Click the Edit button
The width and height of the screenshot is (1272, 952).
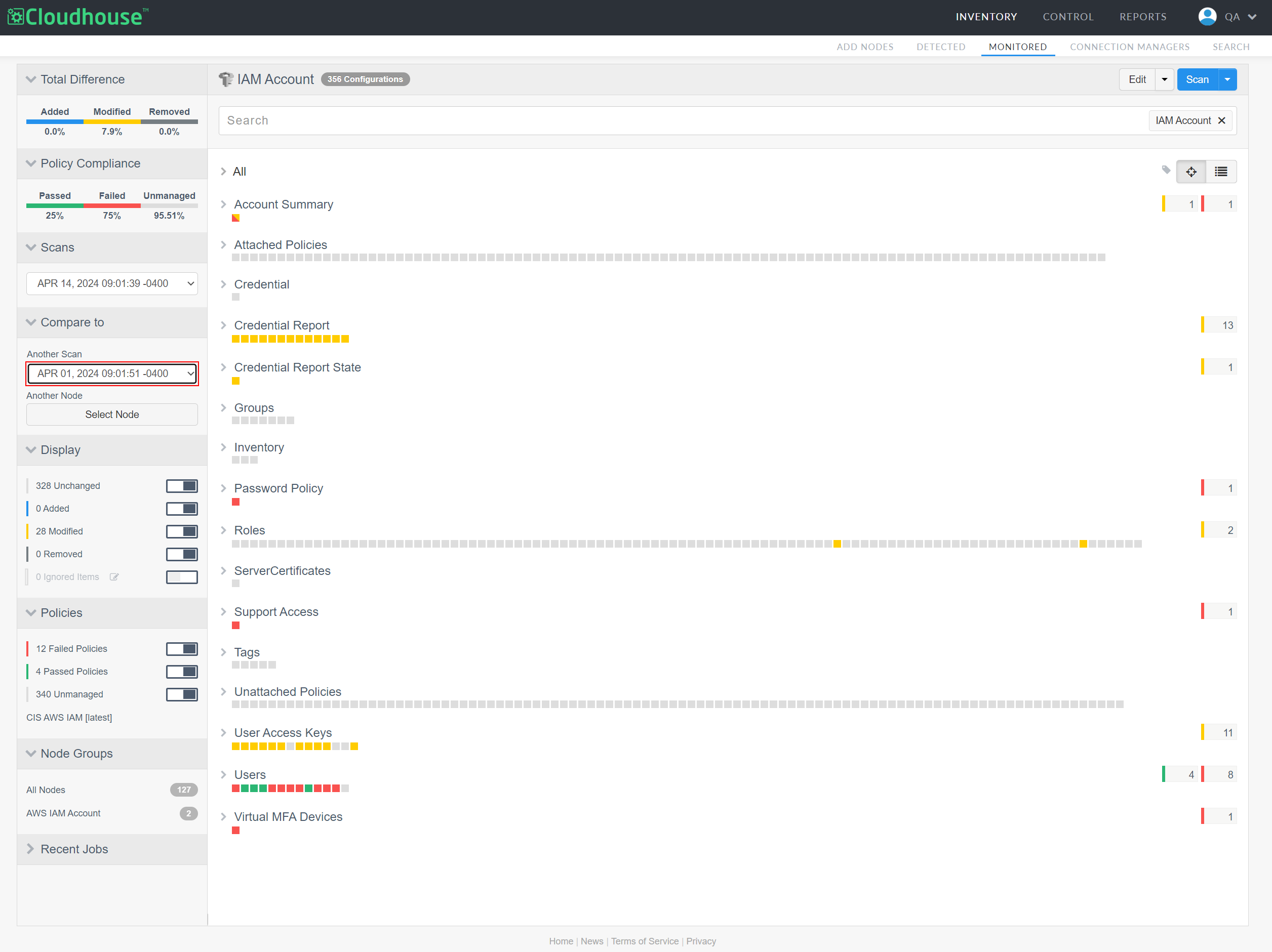tap(1137, 79)
